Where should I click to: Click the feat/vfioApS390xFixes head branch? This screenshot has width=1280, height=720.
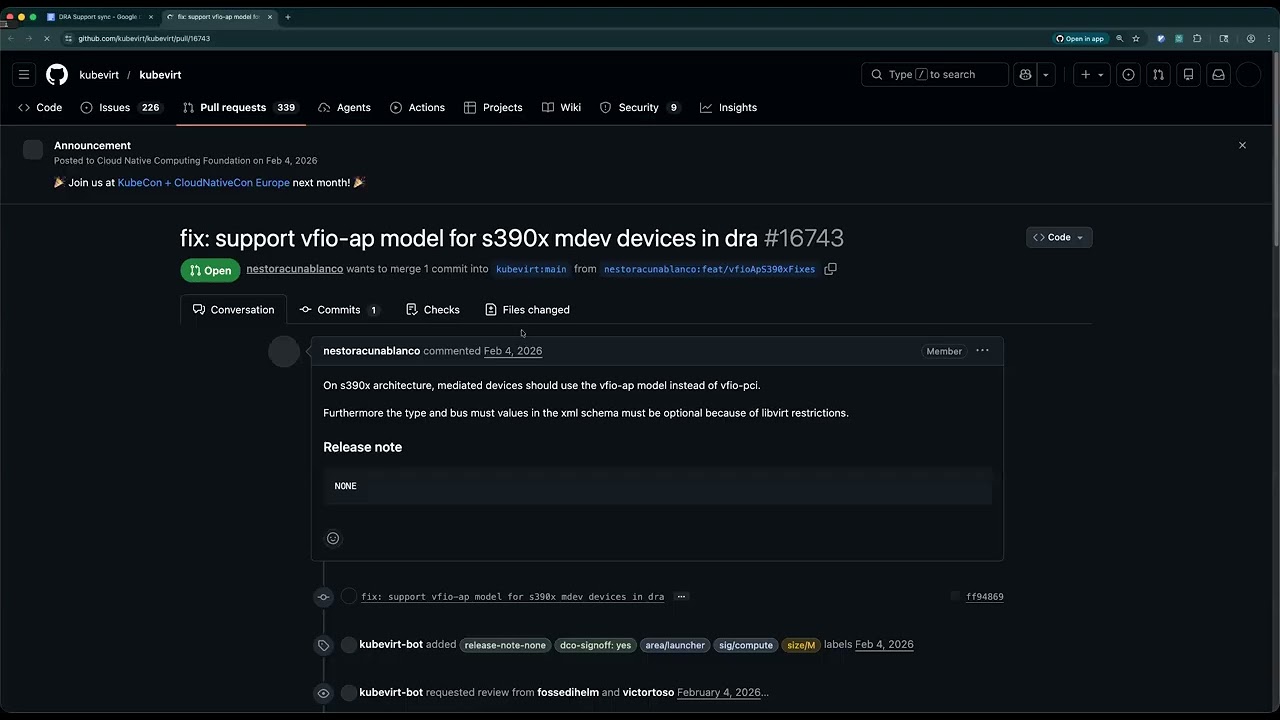pyautogui.click(x=709, y=269)
